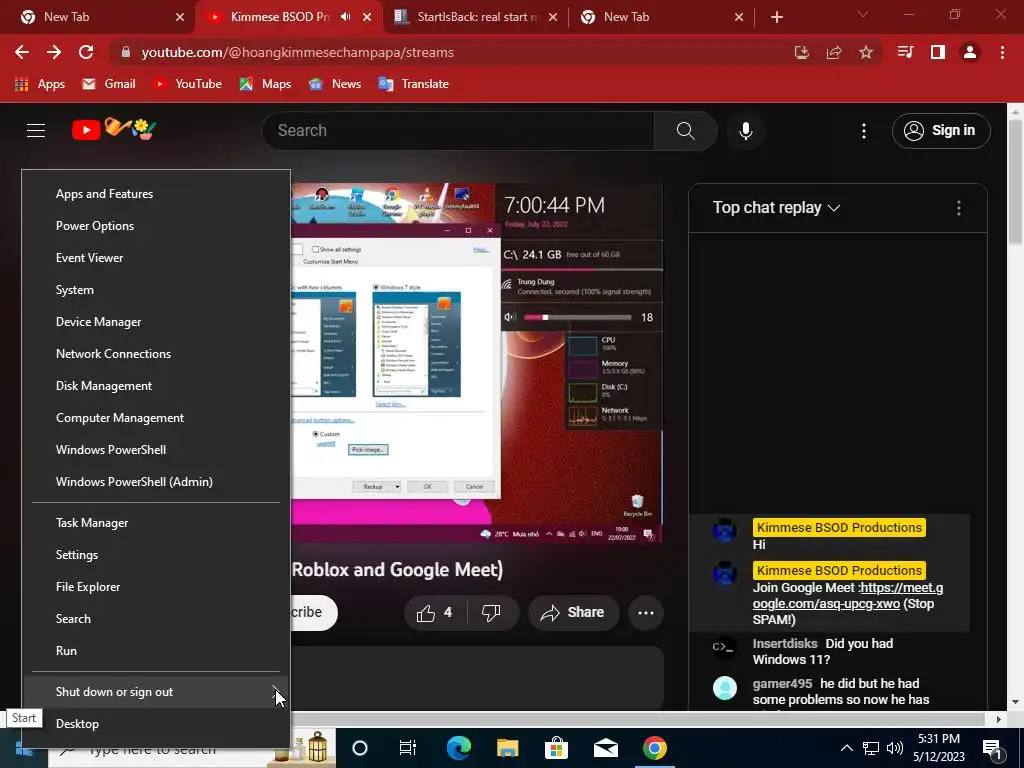Click the Sign in button
Image resolution: width=1024 pixels, height=768 pixels.
click(941, 131)
